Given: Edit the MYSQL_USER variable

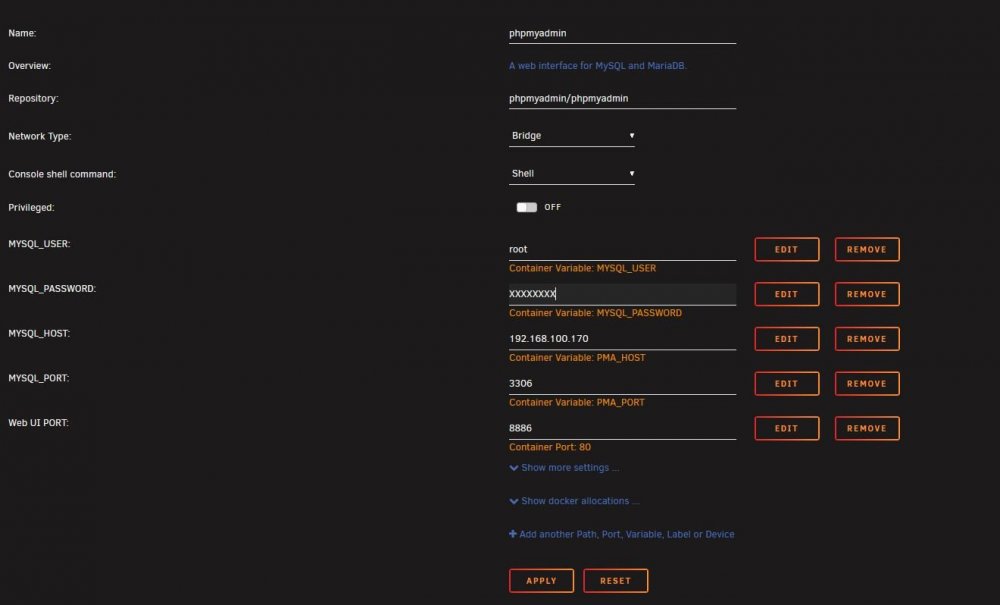Looking at the screenshot, I should tap(786, 249).
